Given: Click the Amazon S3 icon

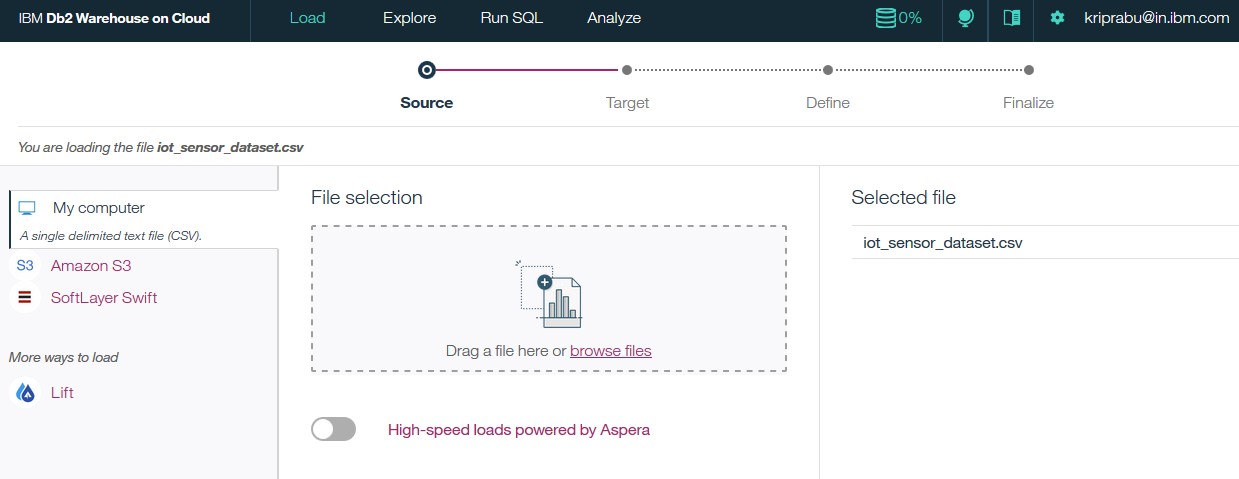Looking at the screenshot, I should [x=25, y=266].
